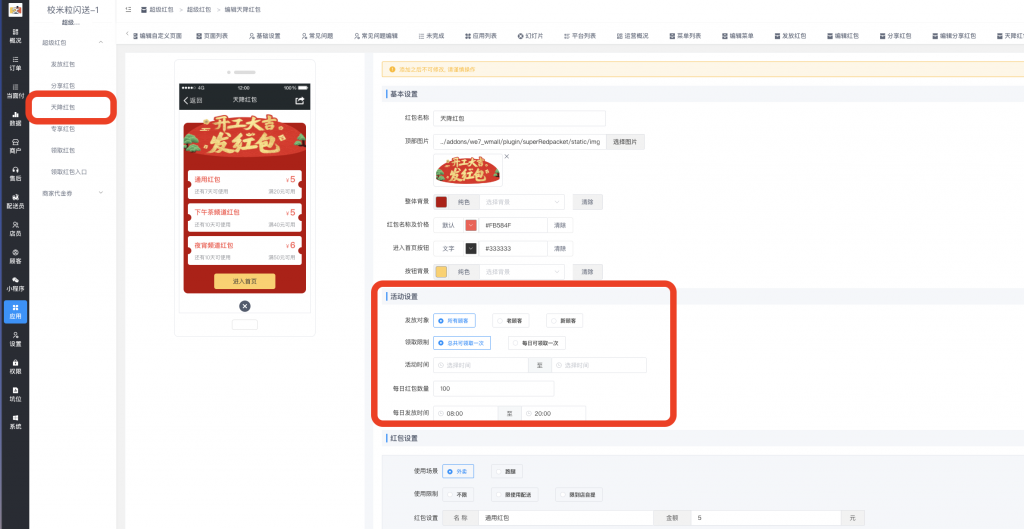This screenshot has width=1024, height=529.
Task: Select 所有顾客 radio for 发放对象
Action: 454,321
